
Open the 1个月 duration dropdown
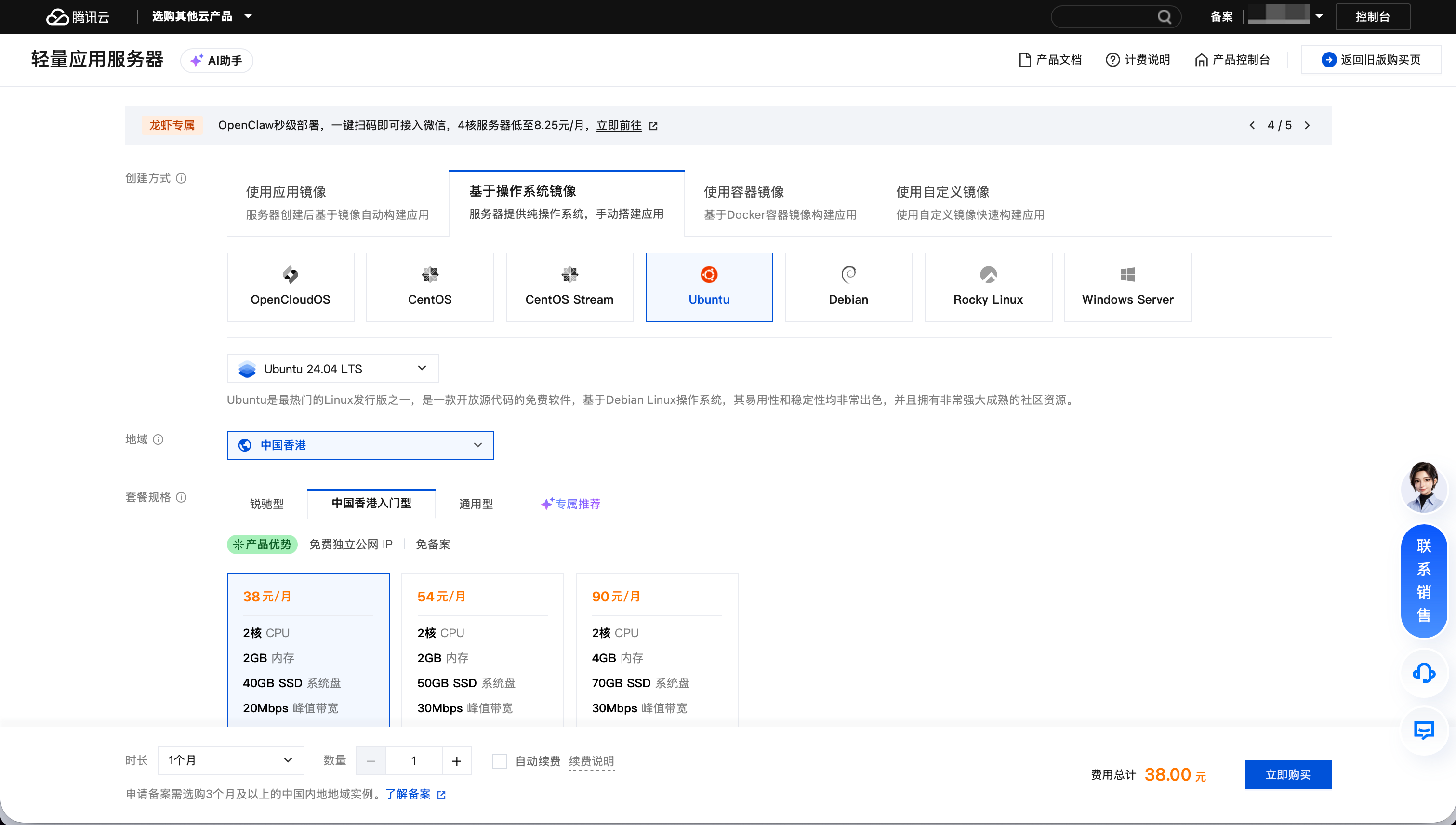coord(231,760)
